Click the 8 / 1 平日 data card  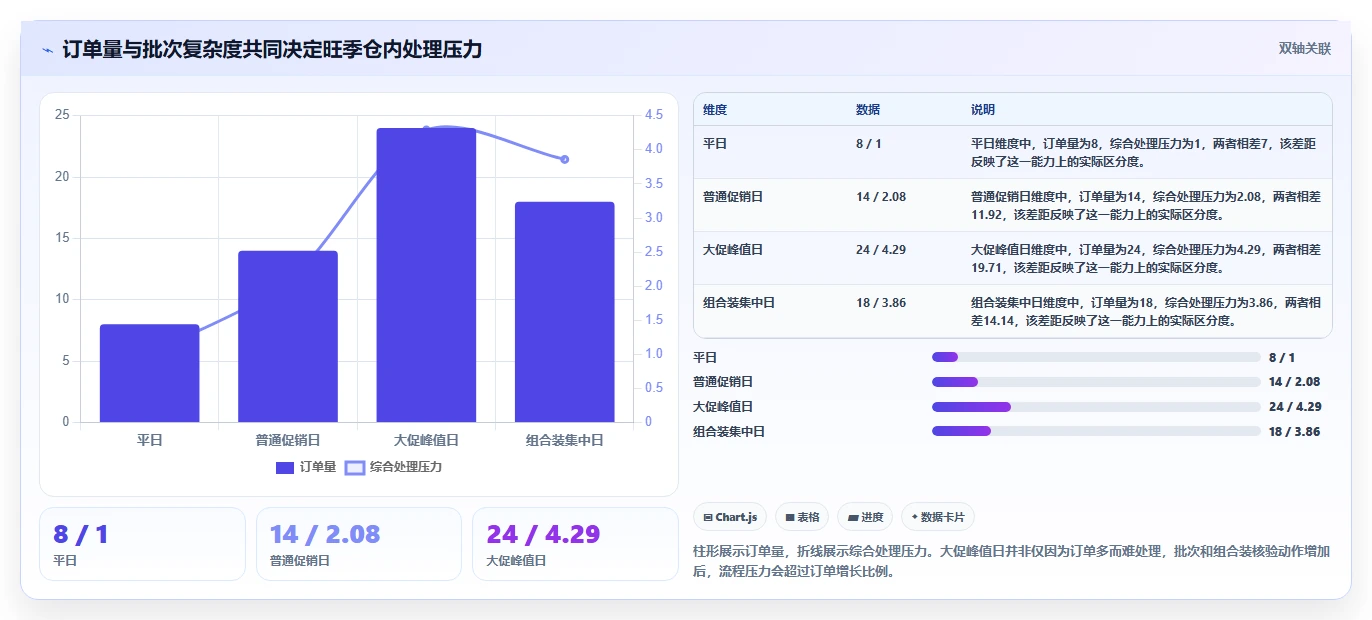point(142,544)
